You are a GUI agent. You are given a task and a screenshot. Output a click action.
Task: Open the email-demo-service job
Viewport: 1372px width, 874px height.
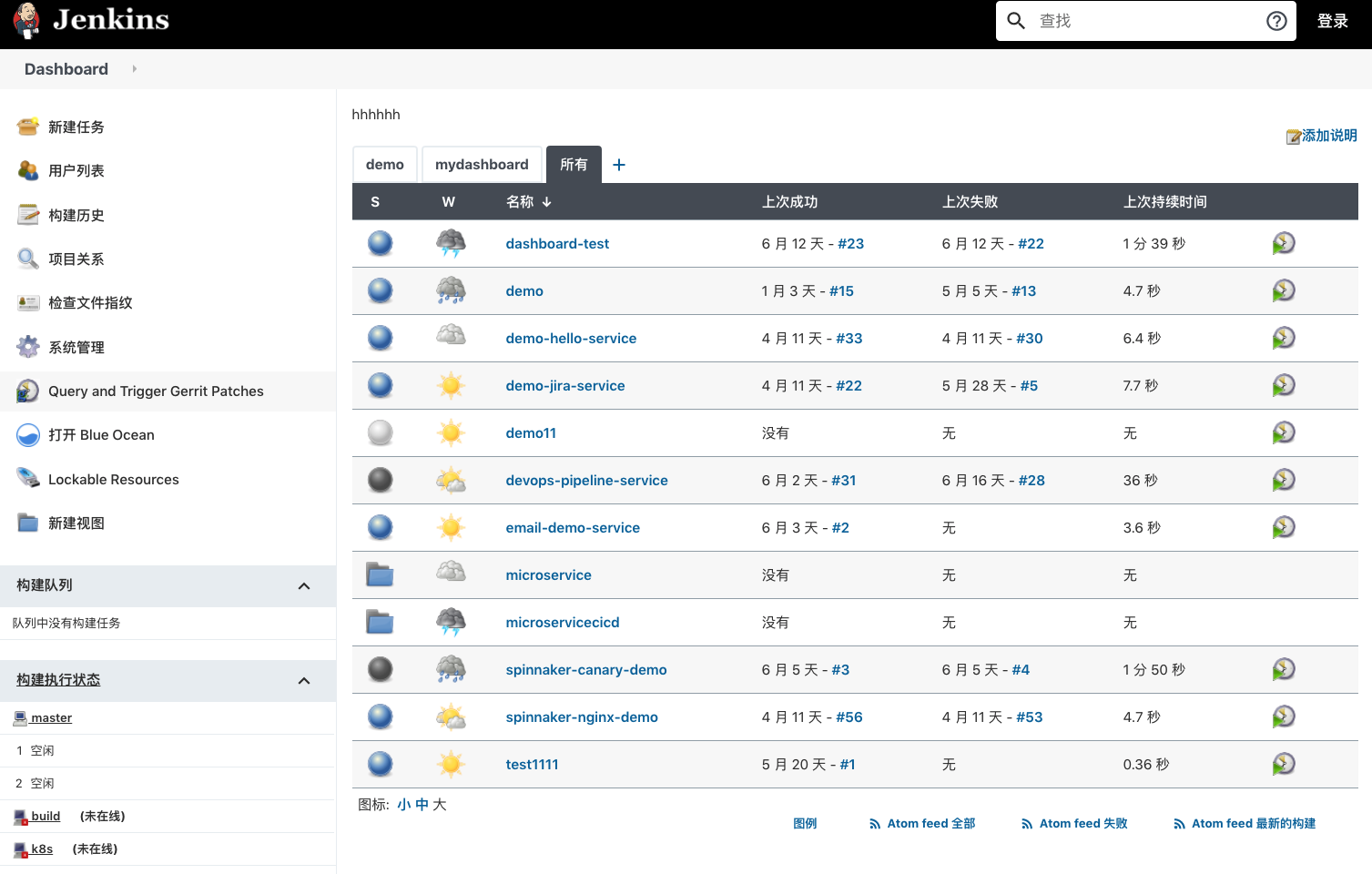573,528
